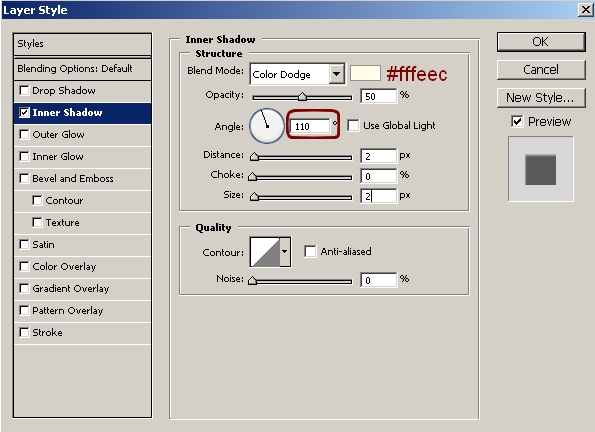Image resolution: width=595 pixels, height=432 pixels.
Task: Open the Contour picker dropdown arrow
Action: click(285, 252)
